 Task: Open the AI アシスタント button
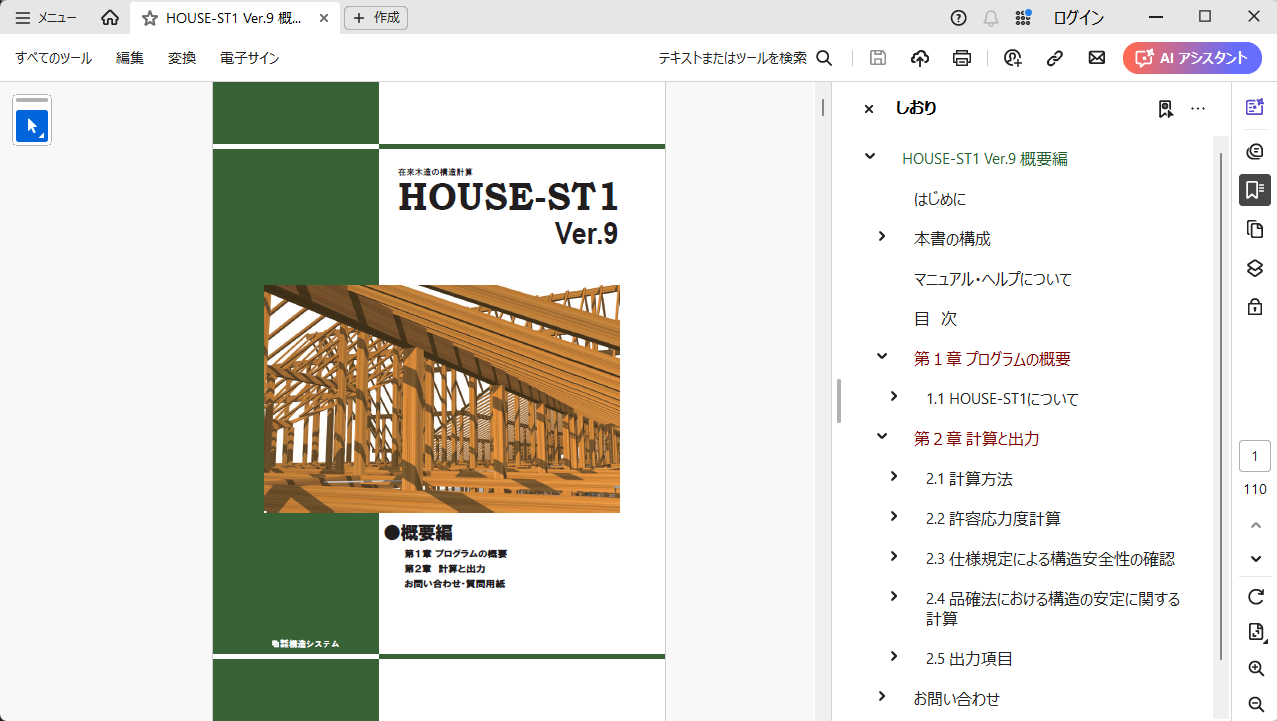click(1192, 58)
